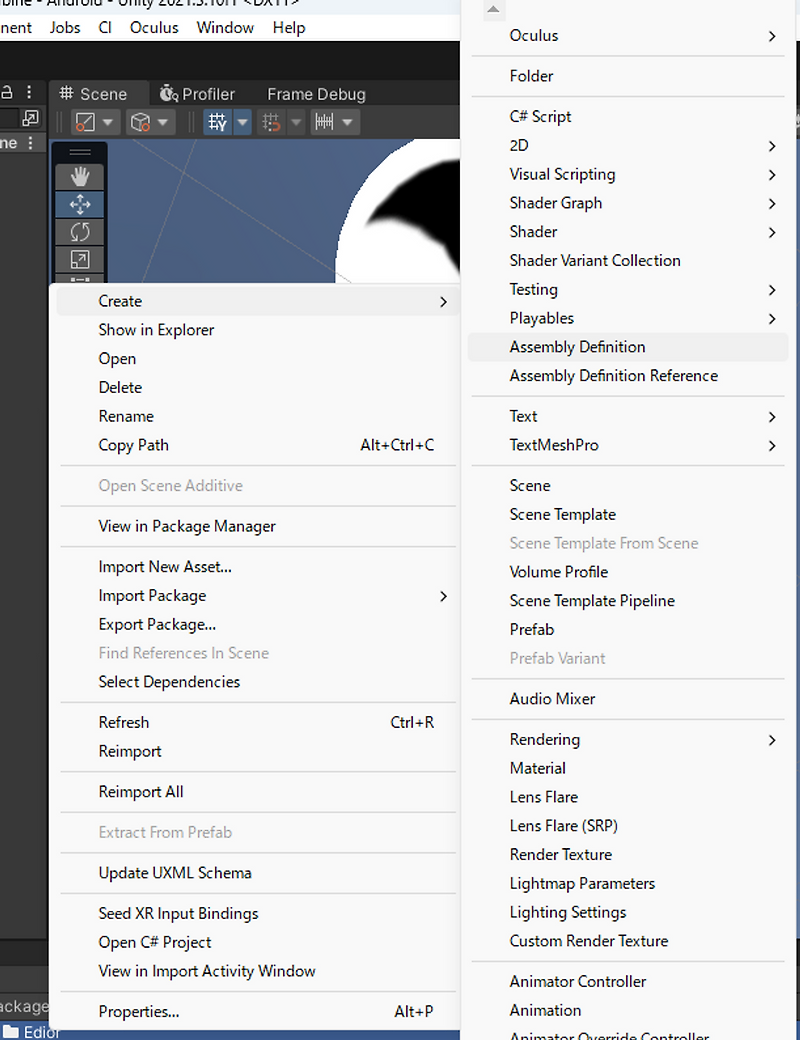Click the snap increment ruler icon

[x=324, y=122]
